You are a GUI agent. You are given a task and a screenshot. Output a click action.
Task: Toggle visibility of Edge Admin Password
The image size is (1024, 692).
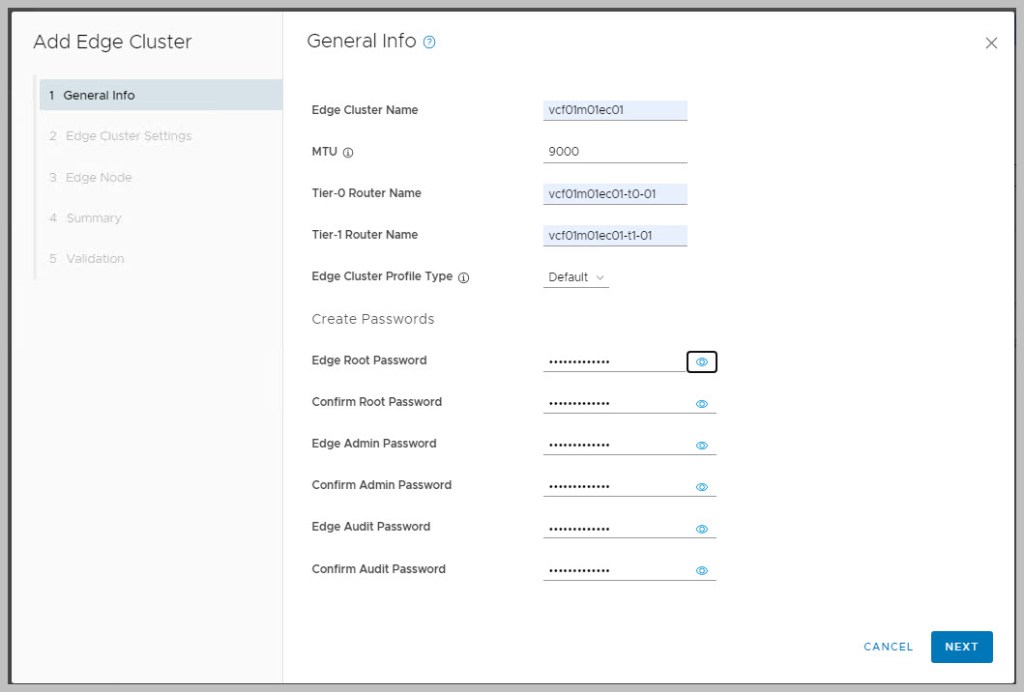702,446
